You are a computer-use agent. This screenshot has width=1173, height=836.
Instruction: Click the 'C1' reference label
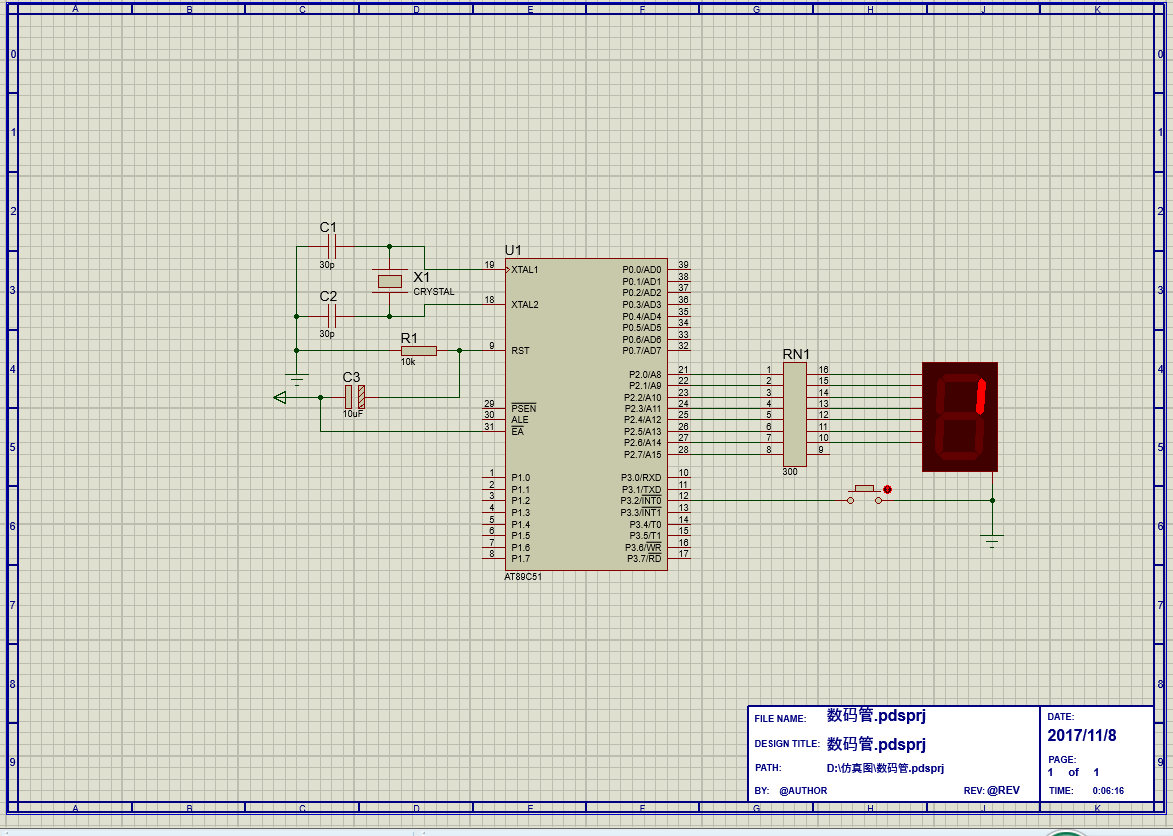pyautogui.click(x=328, y=227)
